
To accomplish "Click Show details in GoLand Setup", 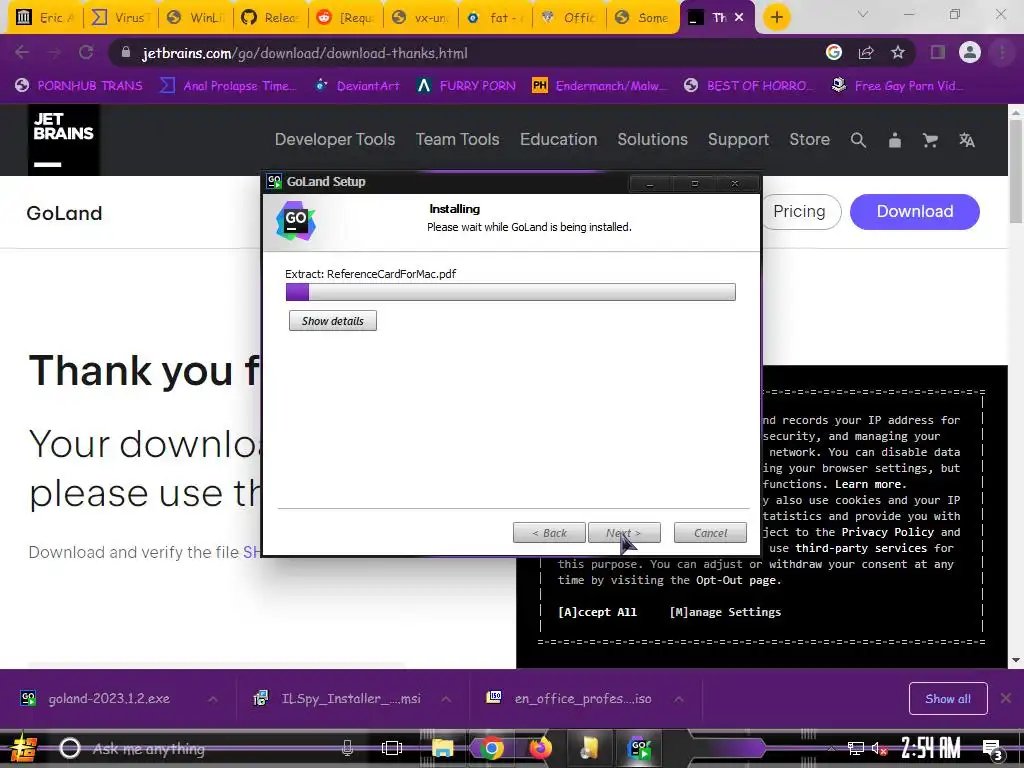I will tap(332, 321).
